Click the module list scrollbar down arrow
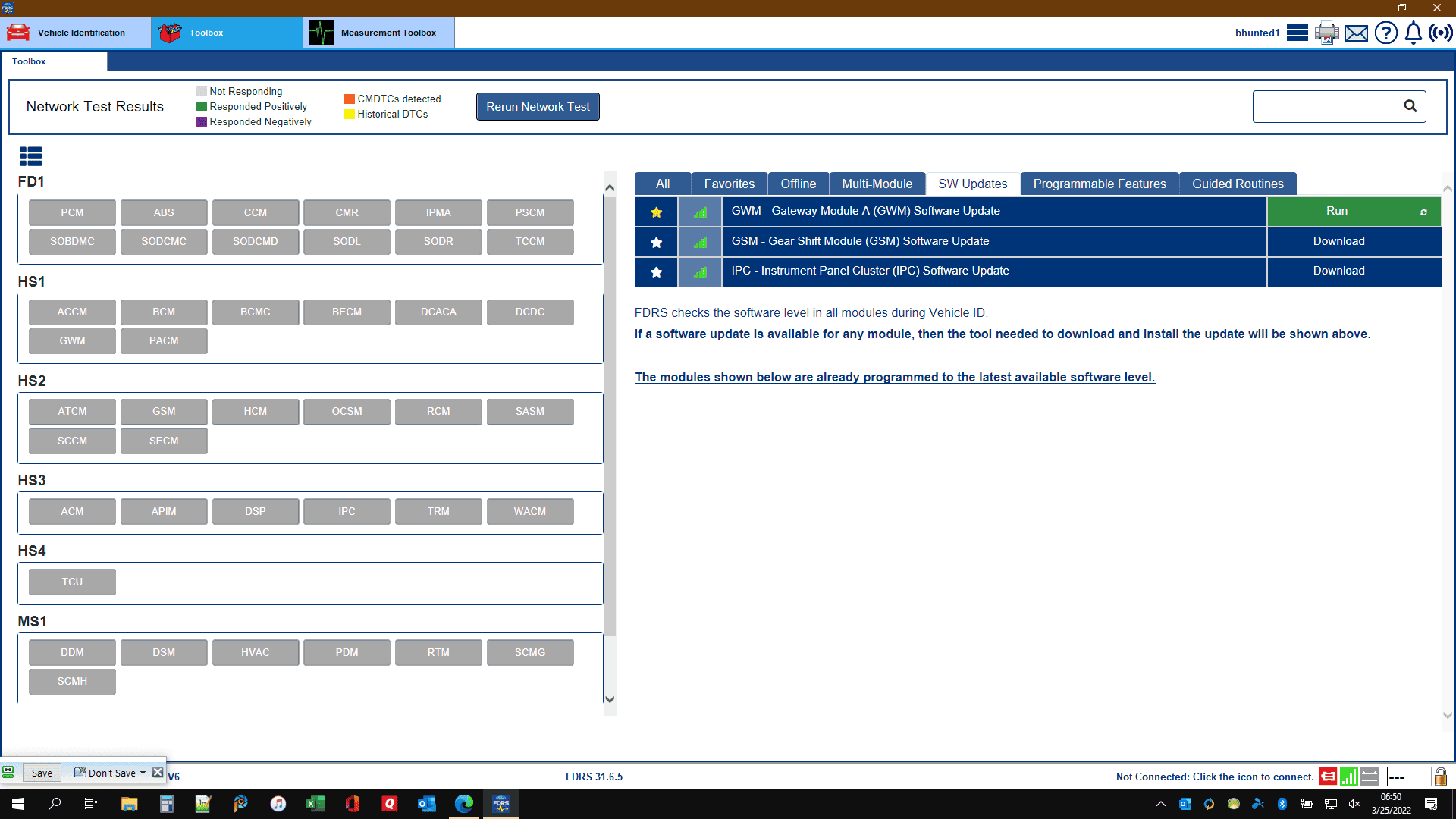This screenshot has height=819, width=1456. click(x=610, y=699)
